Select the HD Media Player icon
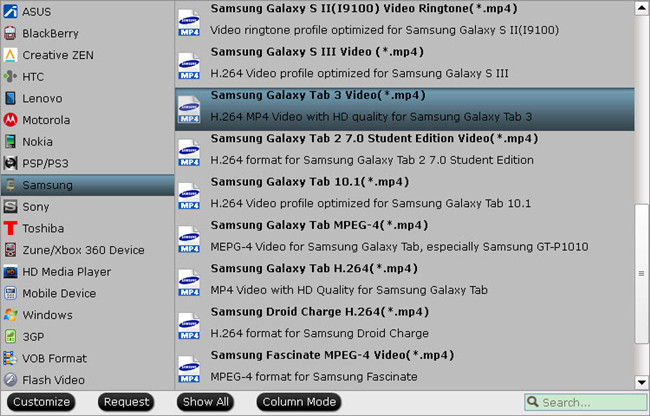 point(10,272)
